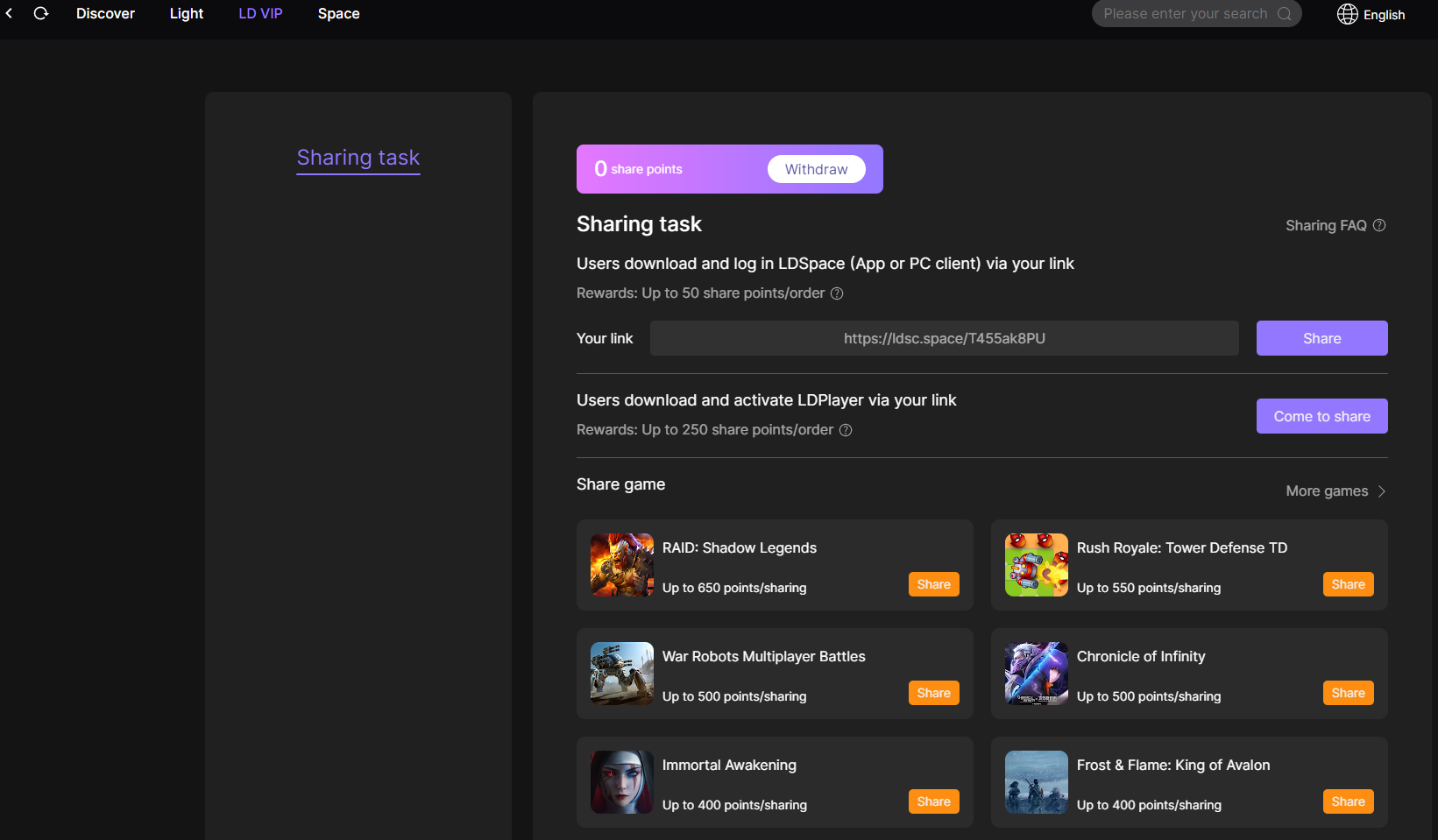Screen dimensions: 1438x840
Task: Open War Robots game icon
Action: (622, 674)
